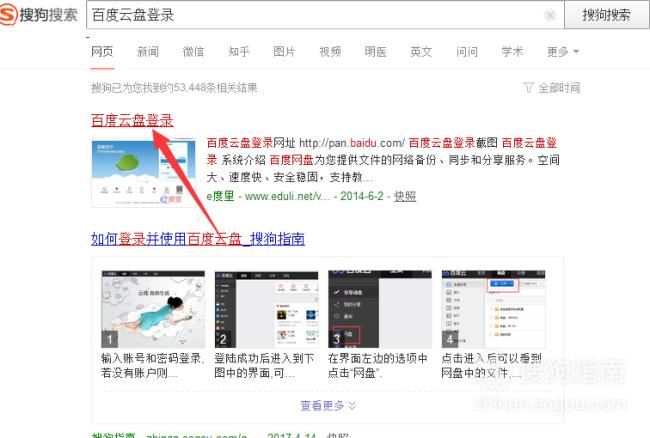
Task: Switch to the 新闻 tab
Action: click(148, 52)
